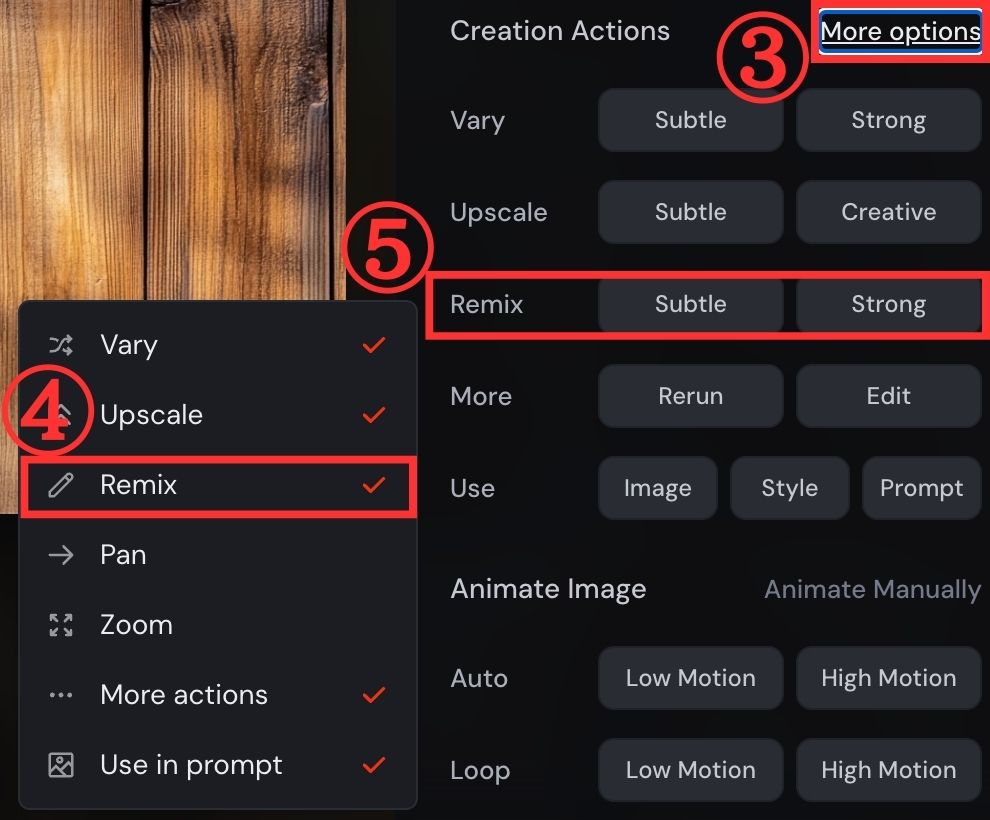Image resolution: width=990 pixels, height=820 pixels.
Task: Click Upscale Creative button
Action: 888,212
